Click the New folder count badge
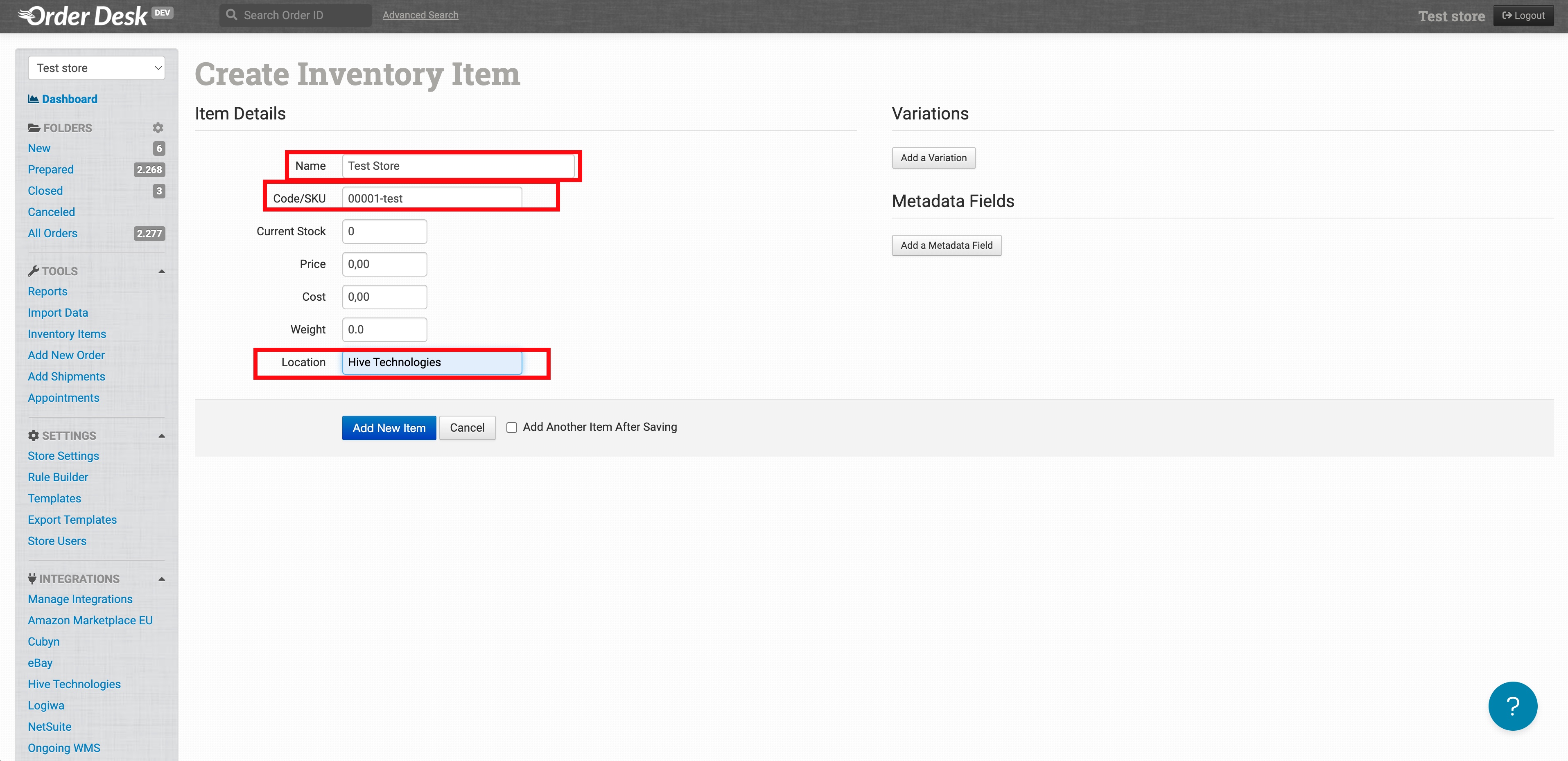 (159, 149)
